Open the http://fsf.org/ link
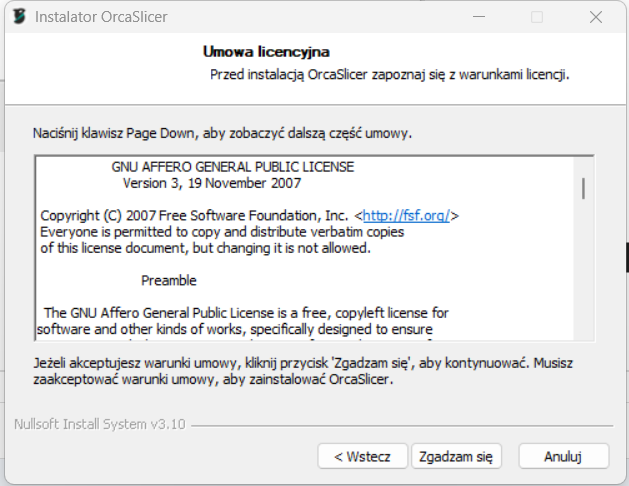The height and width of the screenshot is (486, 629). (406, 216)
